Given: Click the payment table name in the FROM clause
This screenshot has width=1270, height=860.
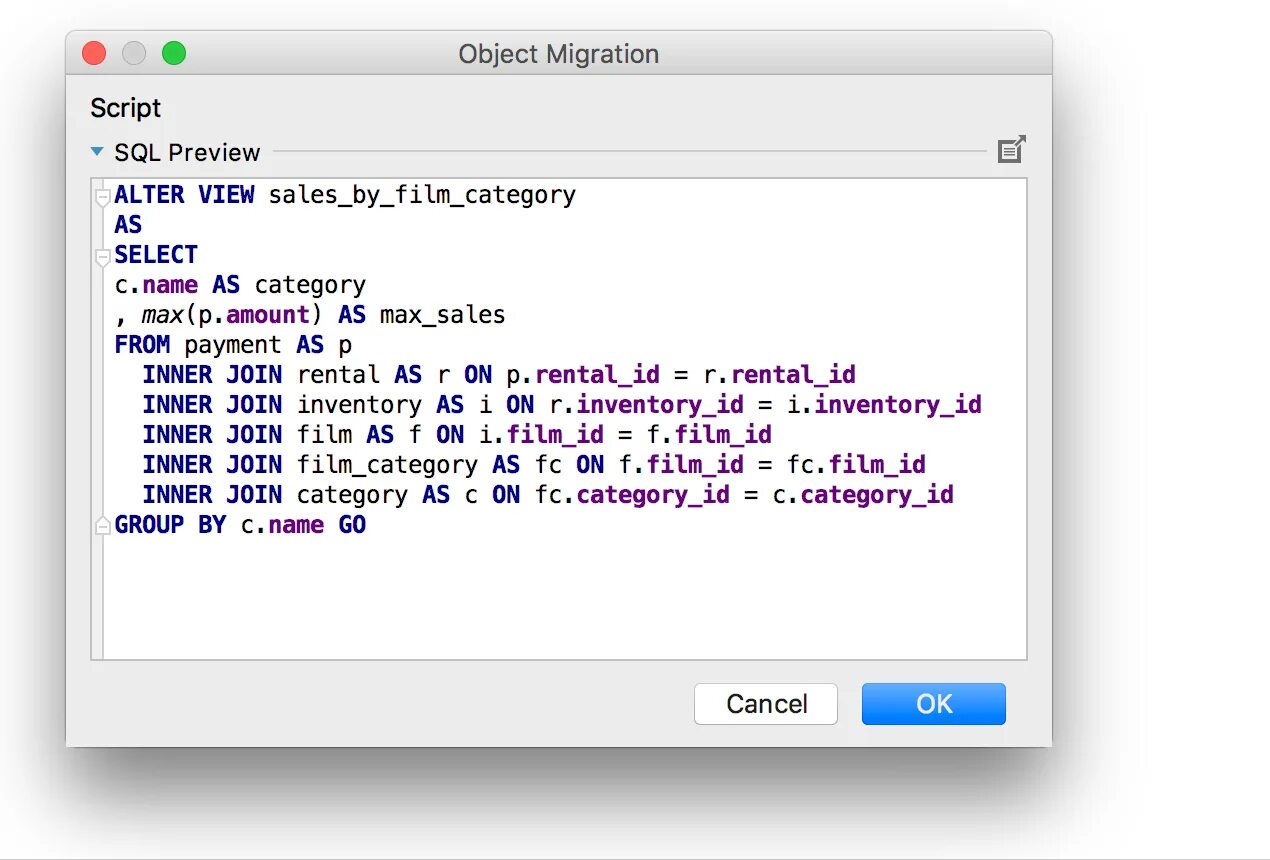Looking at the screenshot, I should (234, 346).
